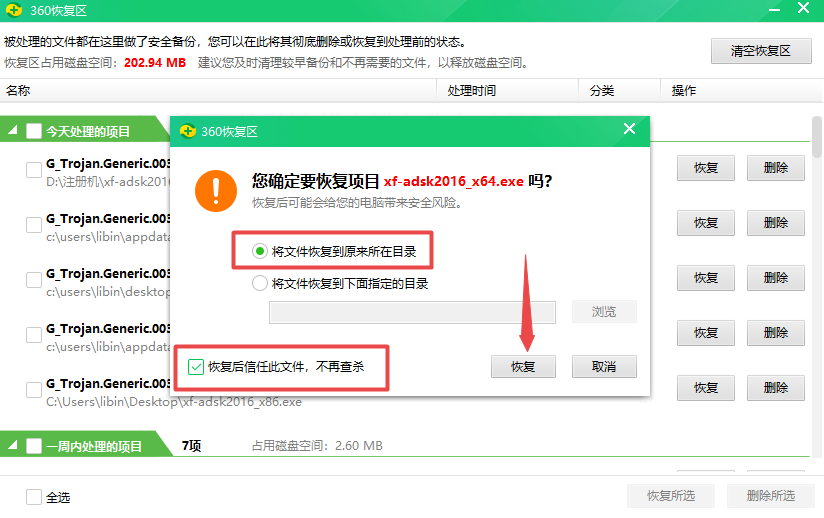Sort by the 处理时间 column header
The width and height of the screenshot is (824, 518).
(x=472, y=91)
